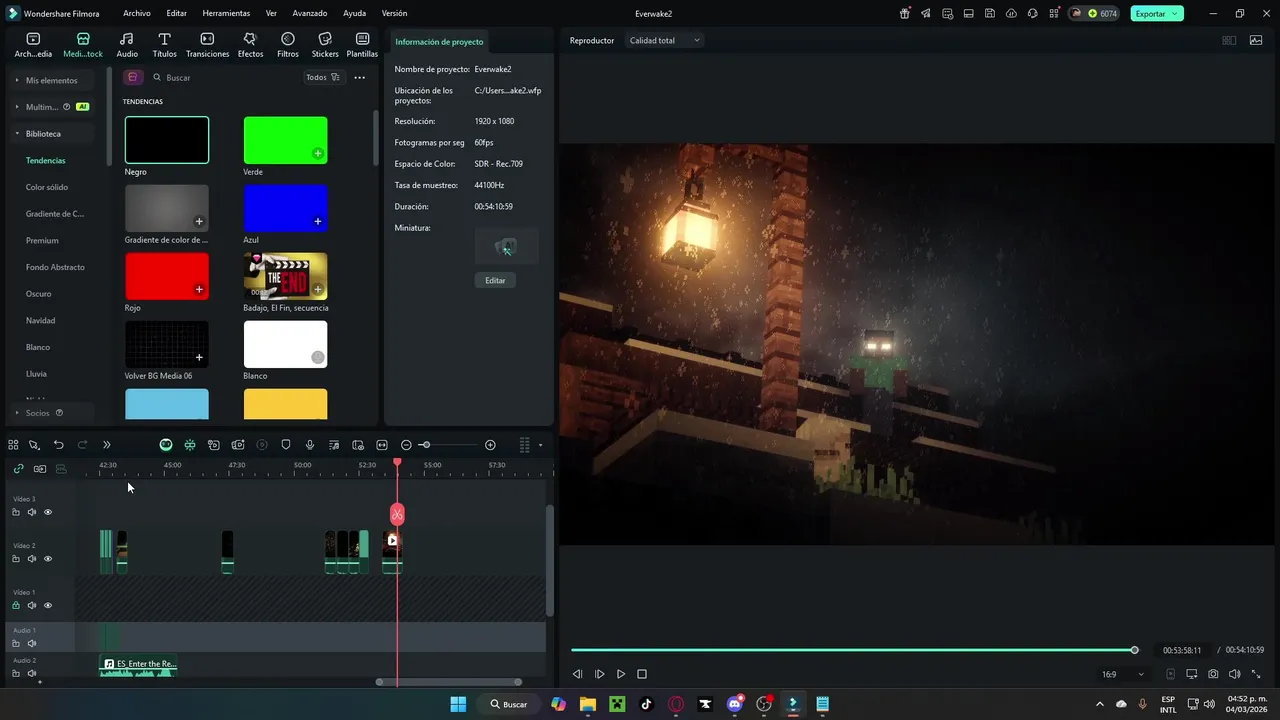Open the Stickers tab

pyautogui.click(x=325, y=45)
